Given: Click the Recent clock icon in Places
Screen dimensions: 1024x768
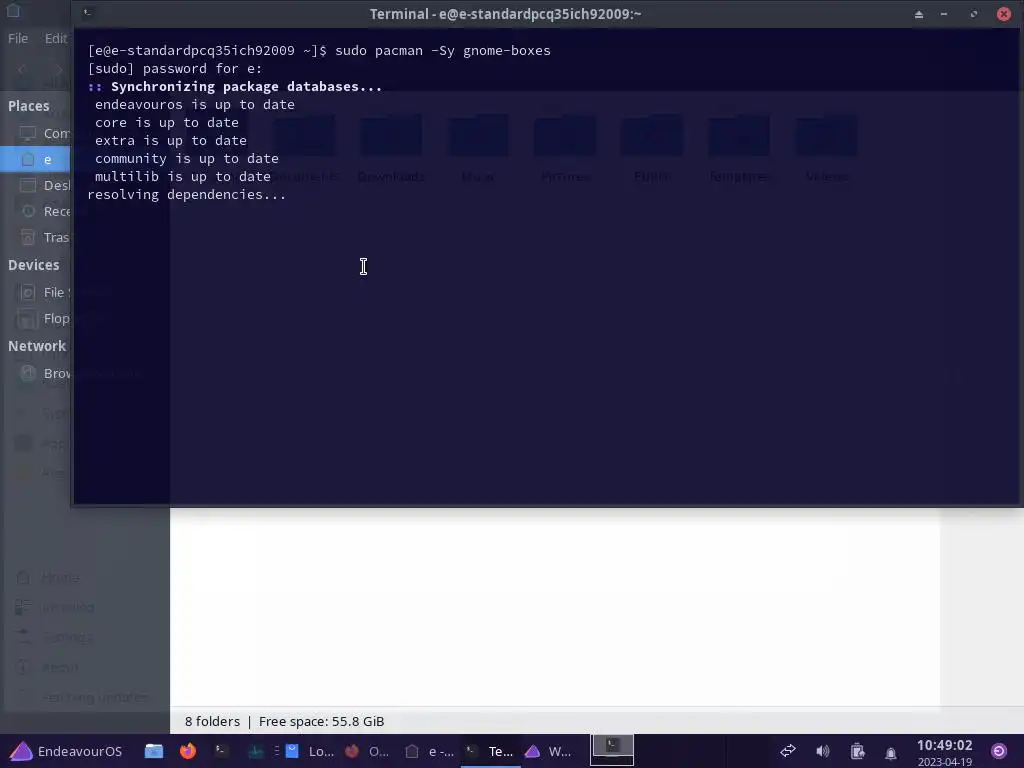Looking at the screenshot, I should tap(28, 211).
